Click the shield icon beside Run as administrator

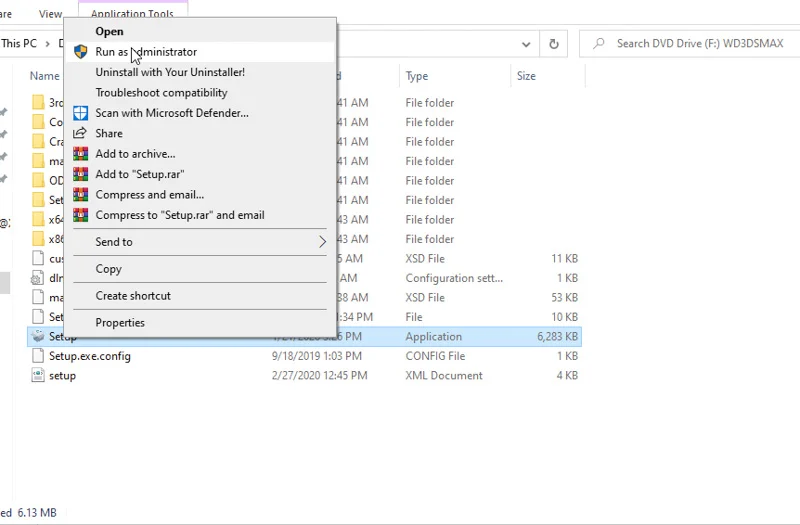click(81, 52)
